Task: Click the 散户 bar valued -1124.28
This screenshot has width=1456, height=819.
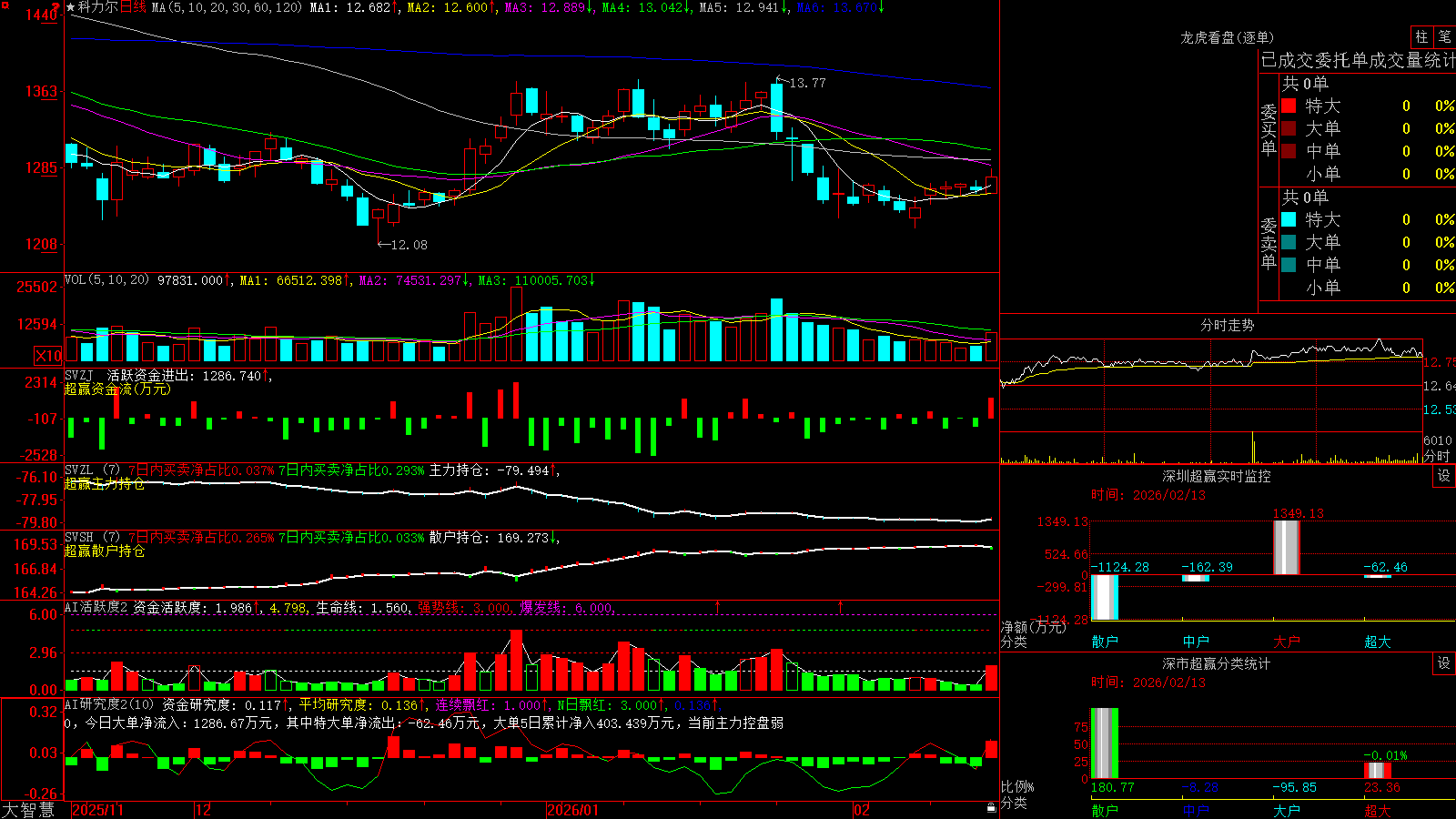Action: point(1104,597)
